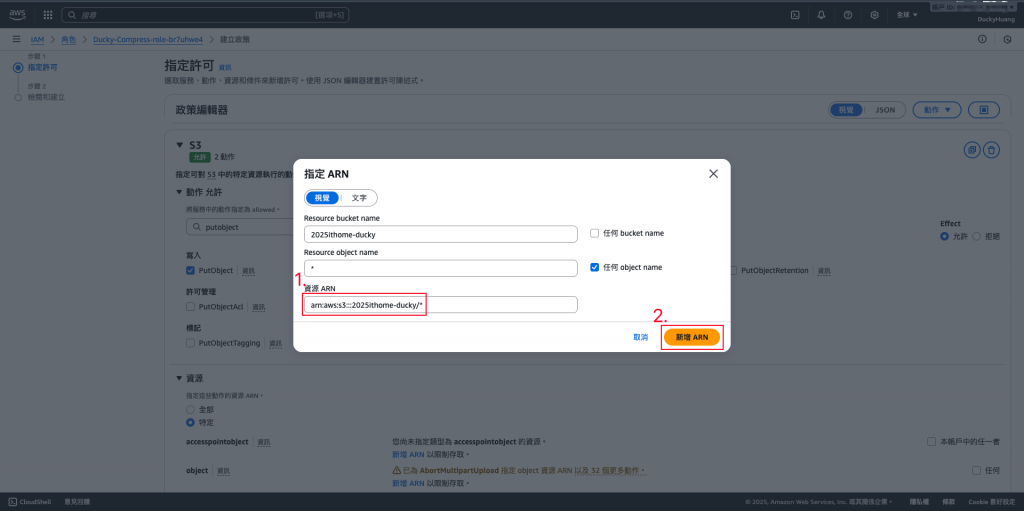The width and height of the screenshot is (1024, 511).
Task: Click 新增 ARN link under object
Action: 408,483
